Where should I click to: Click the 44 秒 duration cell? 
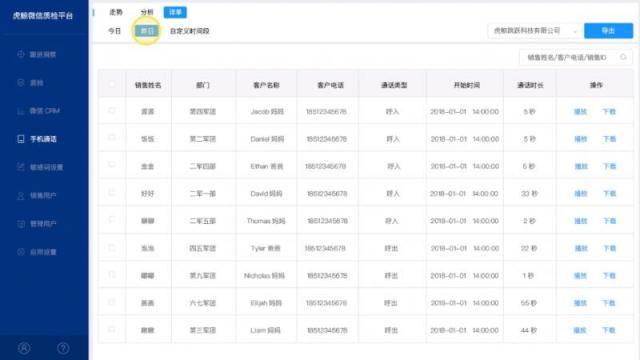tap(529, 330)
